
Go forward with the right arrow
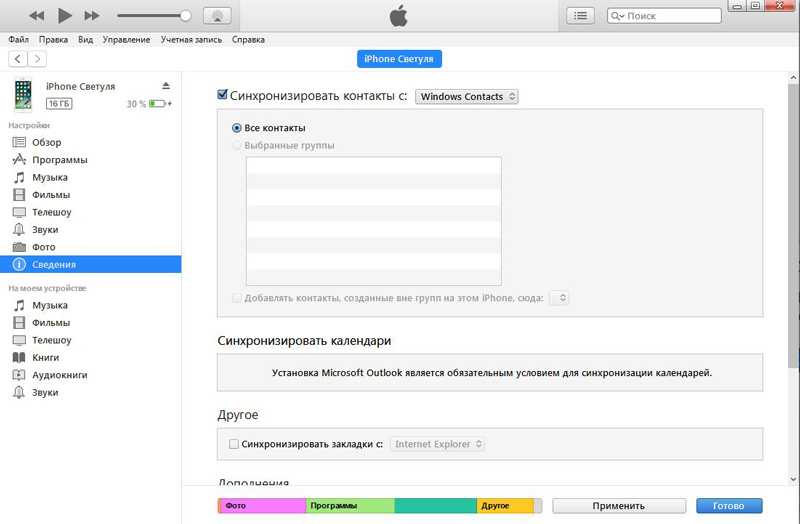37,59
